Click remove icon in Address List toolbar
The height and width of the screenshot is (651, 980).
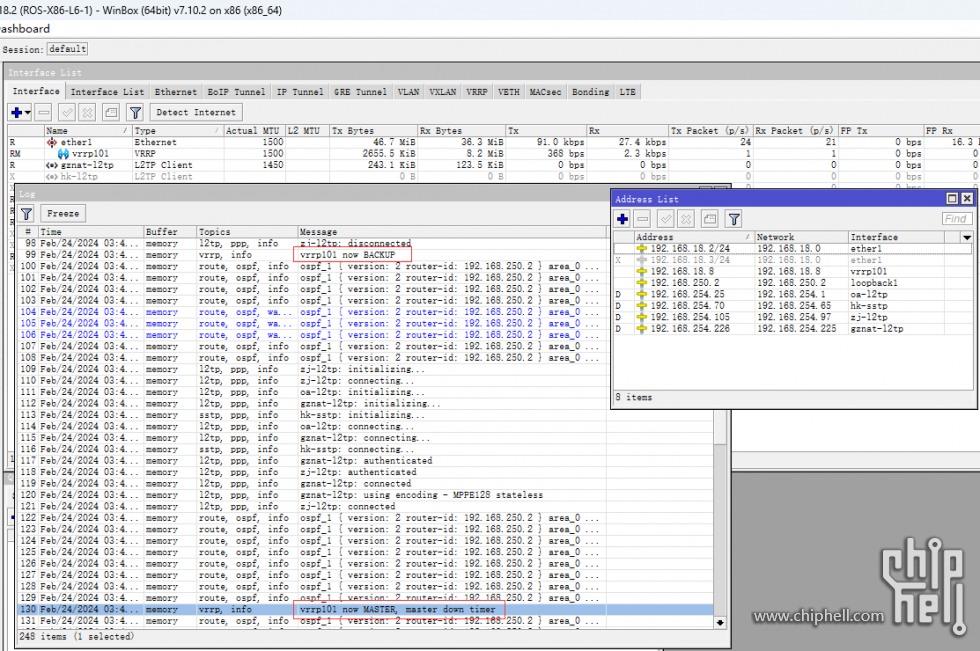[642, 219]
